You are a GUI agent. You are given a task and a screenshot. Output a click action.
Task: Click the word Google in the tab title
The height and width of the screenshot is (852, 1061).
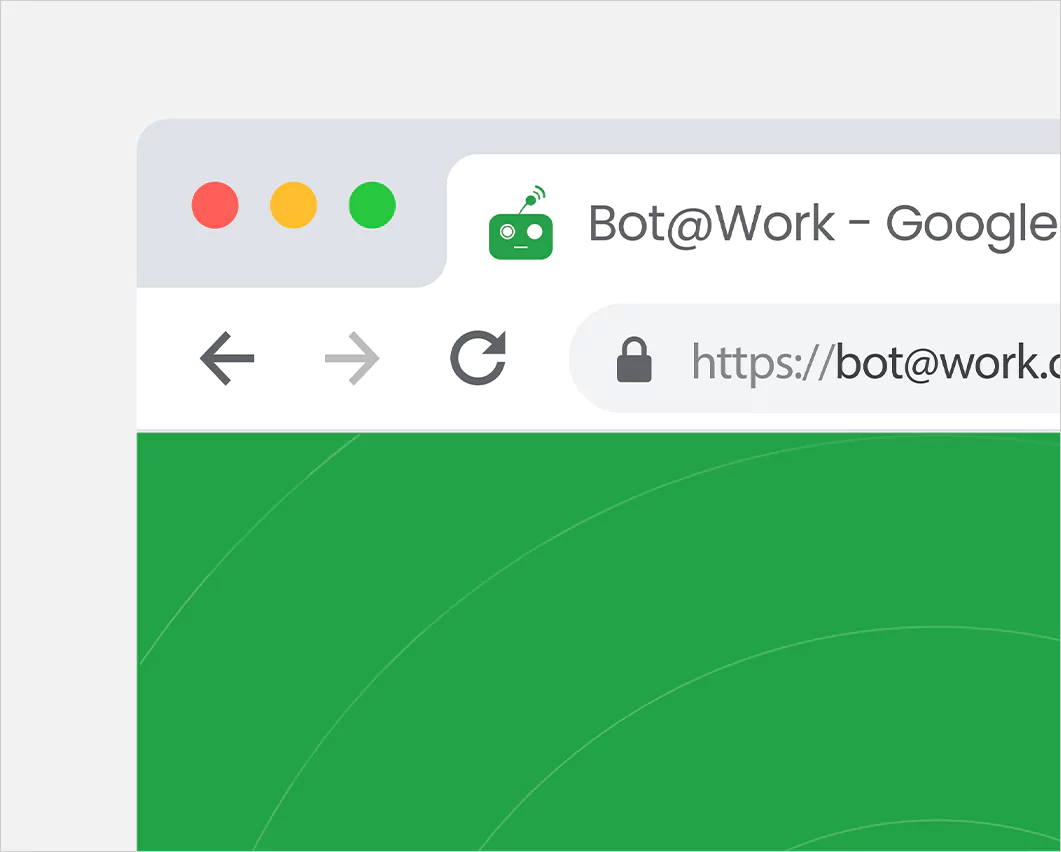tap(972, 225)
